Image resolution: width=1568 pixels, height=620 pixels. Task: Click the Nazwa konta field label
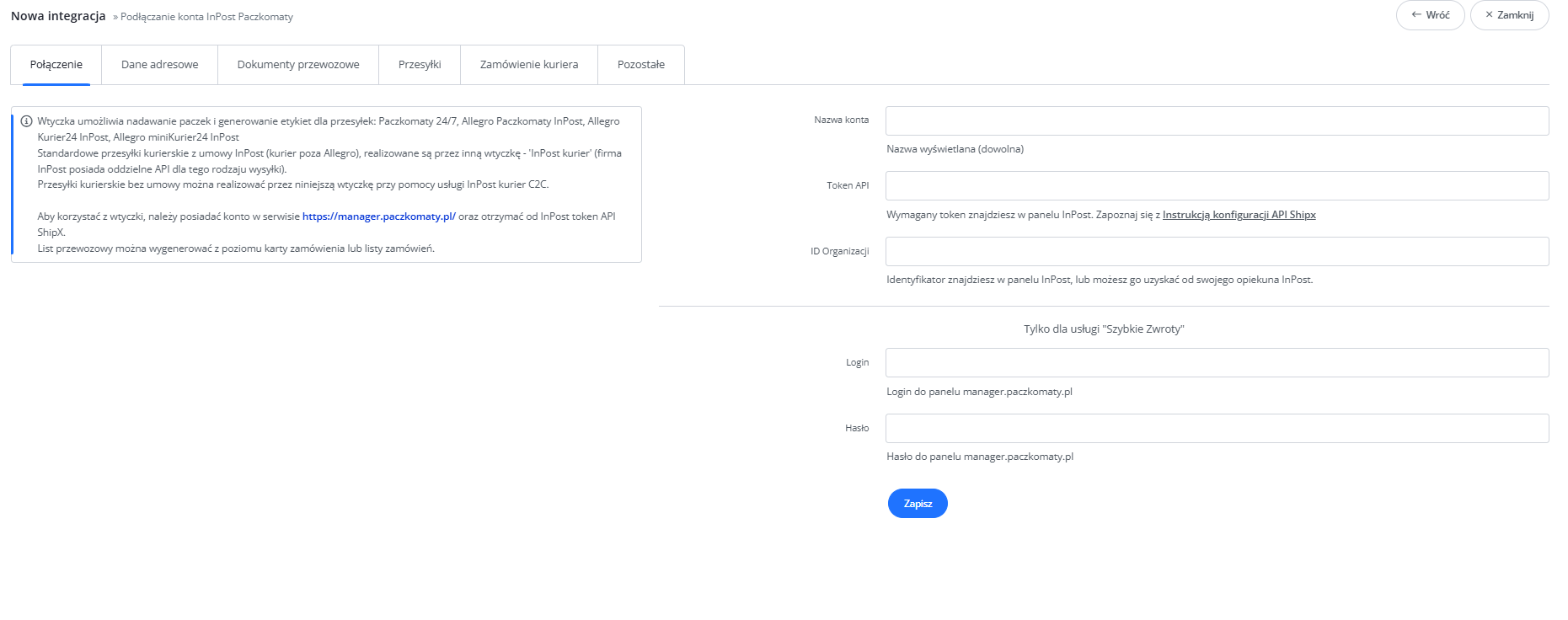click(x=841, y=120)
